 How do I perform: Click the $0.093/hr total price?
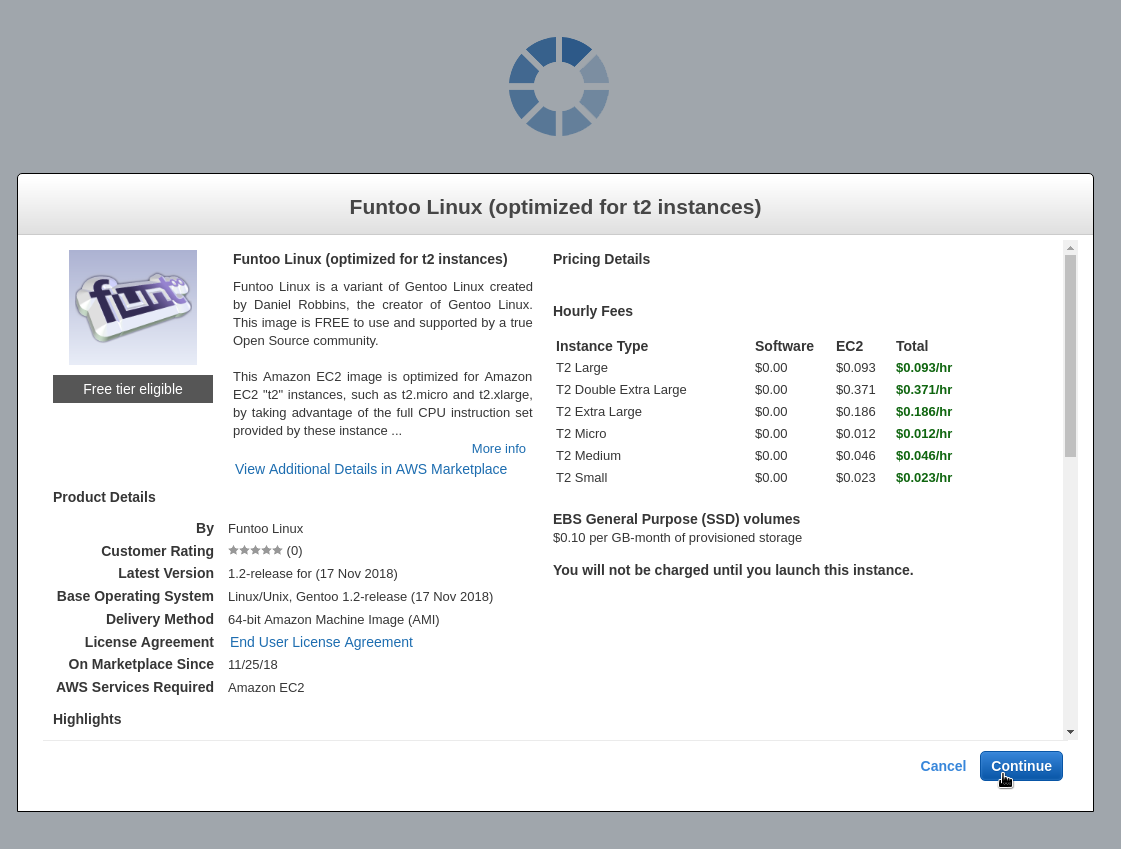pos(924,368)
